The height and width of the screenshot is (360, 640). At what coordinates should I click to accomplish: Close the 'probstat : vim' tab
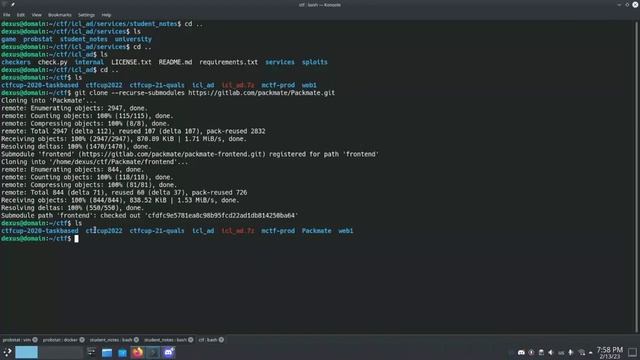[x=35, y=340]
